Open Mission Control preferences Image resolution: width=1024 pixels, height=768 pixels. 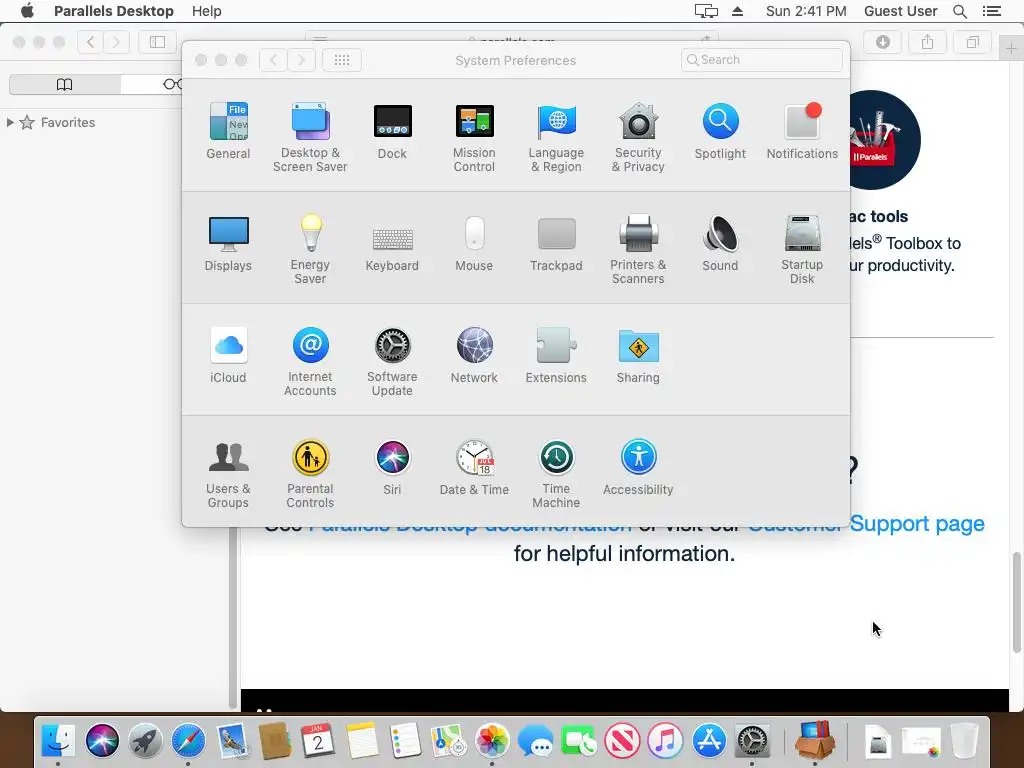click(x=474, y=138)
